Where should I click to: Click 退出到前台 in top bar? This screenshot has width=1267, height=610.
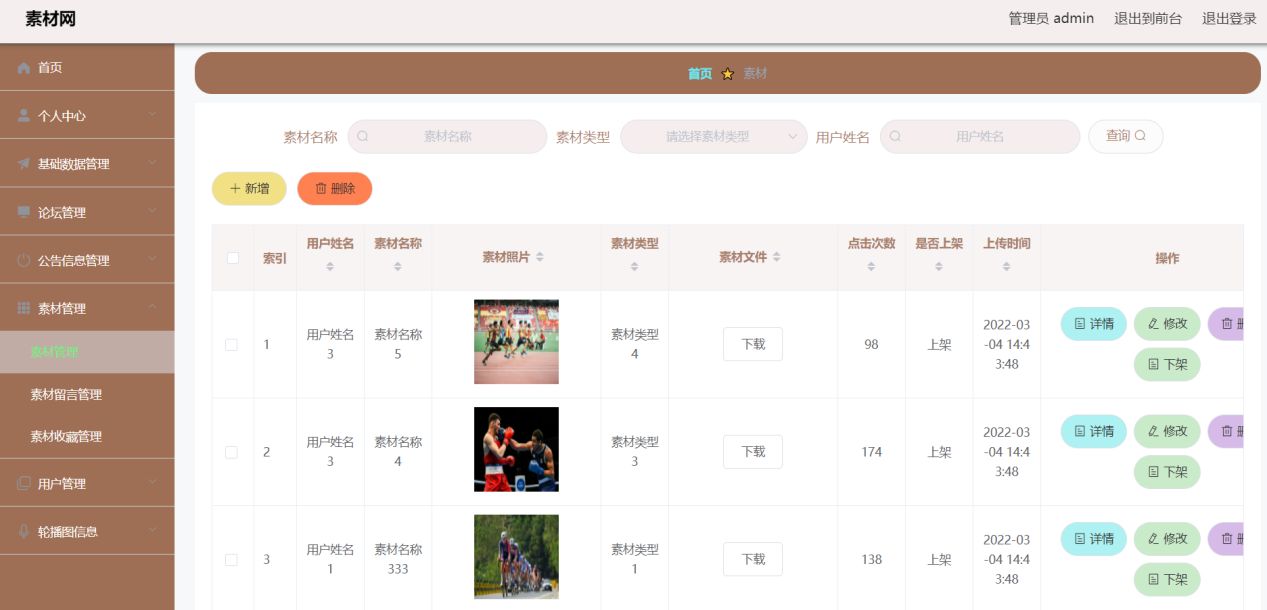(x=1148, y=18)
